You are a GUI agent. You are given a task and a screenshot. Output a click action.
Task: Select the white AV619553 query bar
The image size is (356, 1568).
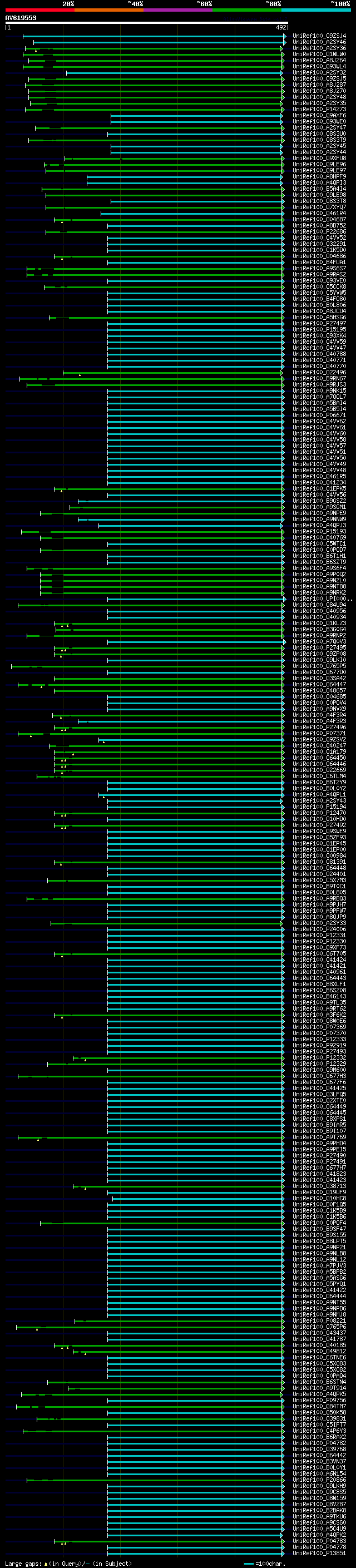[146, 22]
